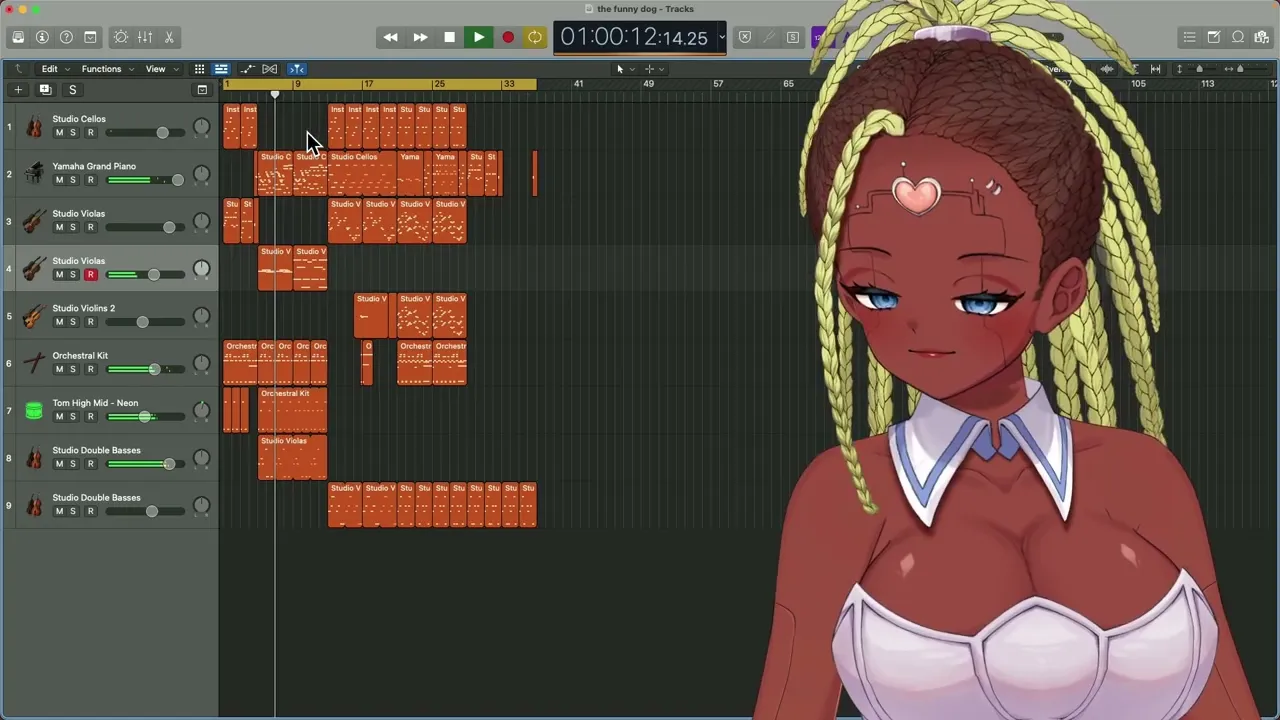The height and width of the screenshot is (720, 1280).
Task: Click the time position display 01:00:12:14.25
Action: pos(634,38)
